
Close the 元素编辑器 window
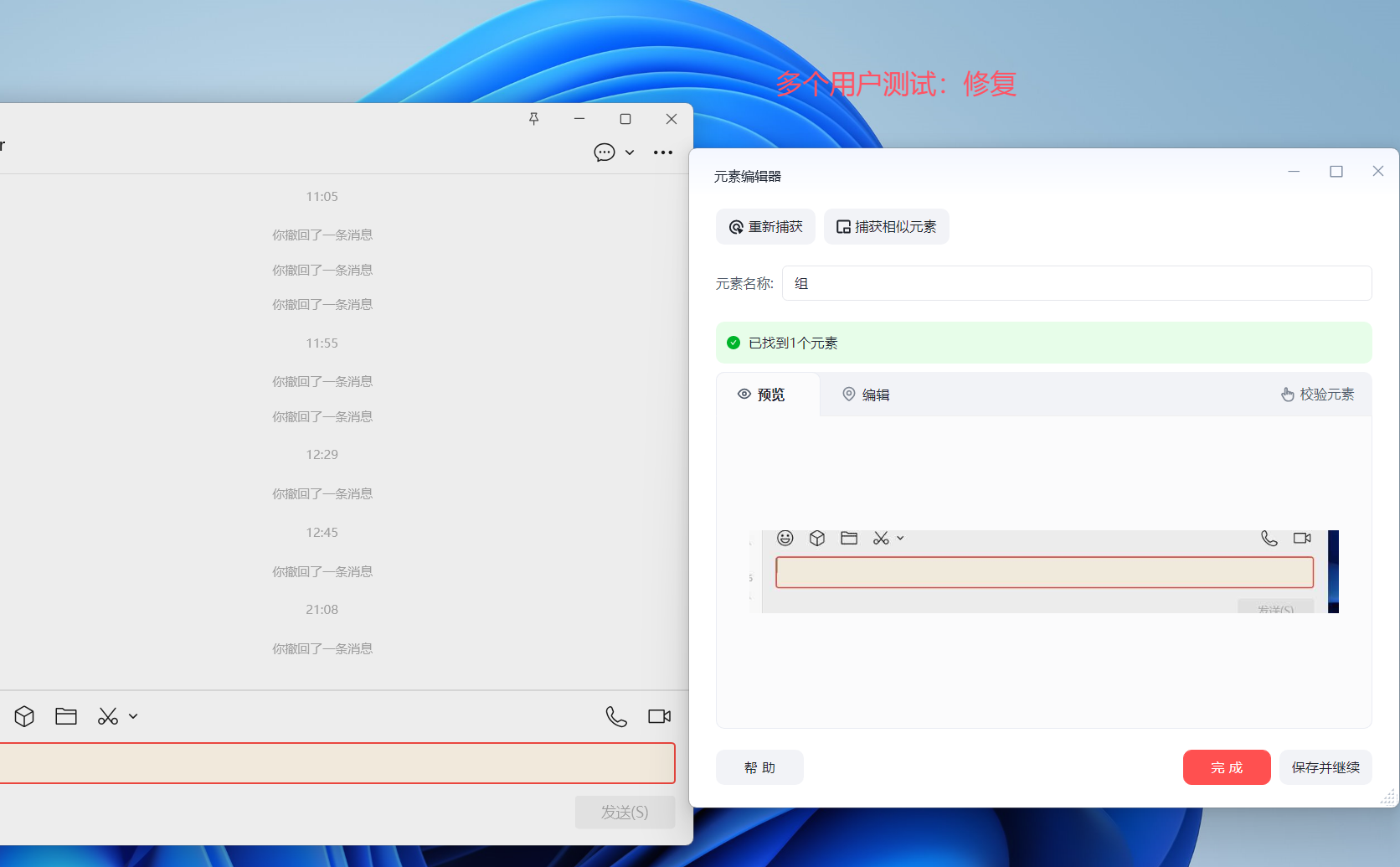[1378, 171]
